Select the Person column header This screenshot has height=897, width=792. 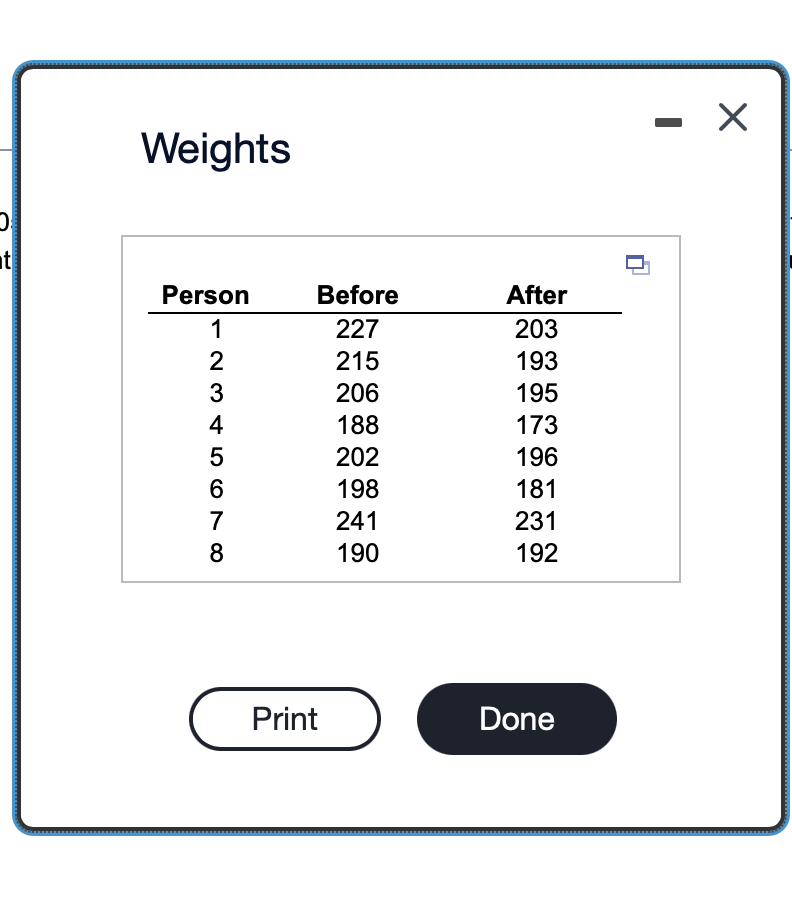pyautogui.click(x=205, y=295)
